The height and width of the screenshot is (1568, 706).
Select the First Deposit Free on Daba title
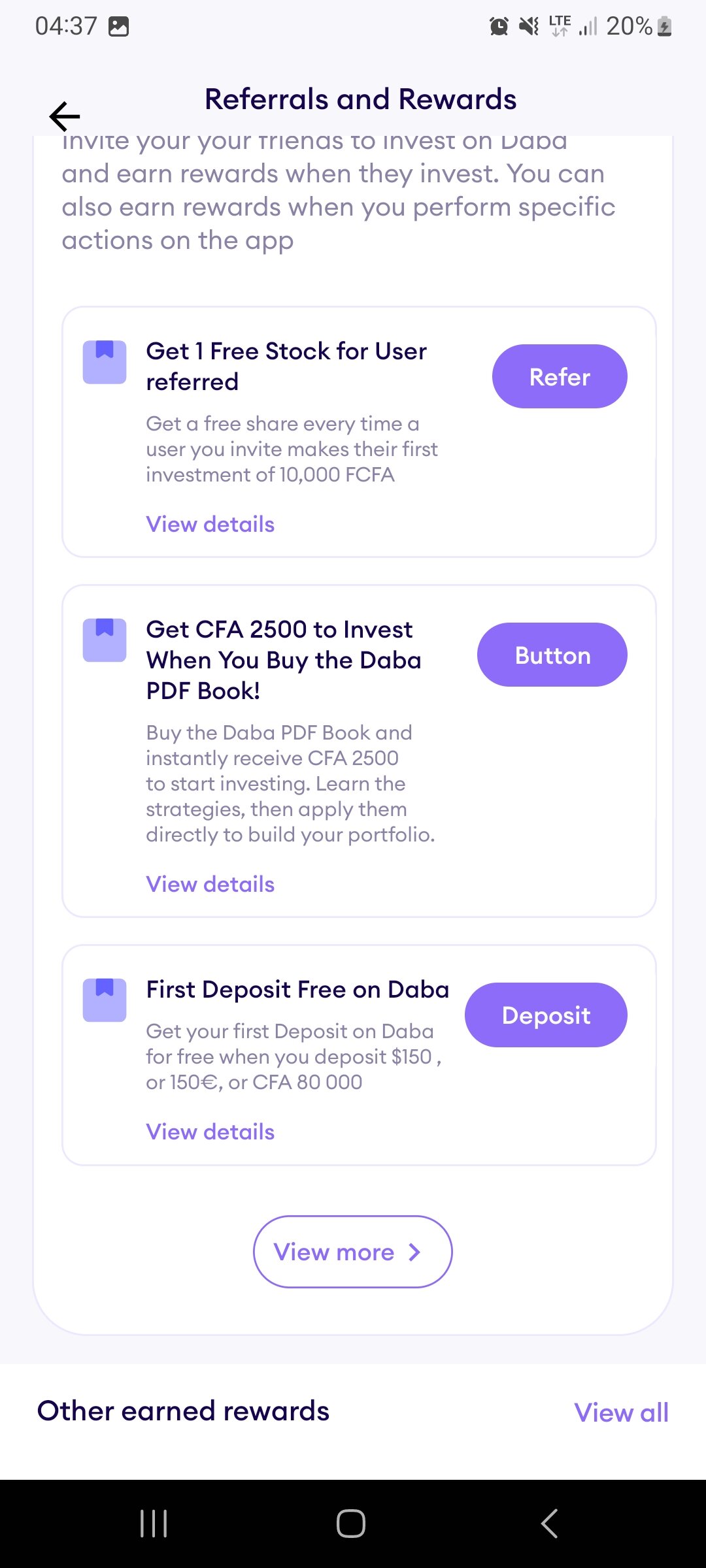(298, 989)
